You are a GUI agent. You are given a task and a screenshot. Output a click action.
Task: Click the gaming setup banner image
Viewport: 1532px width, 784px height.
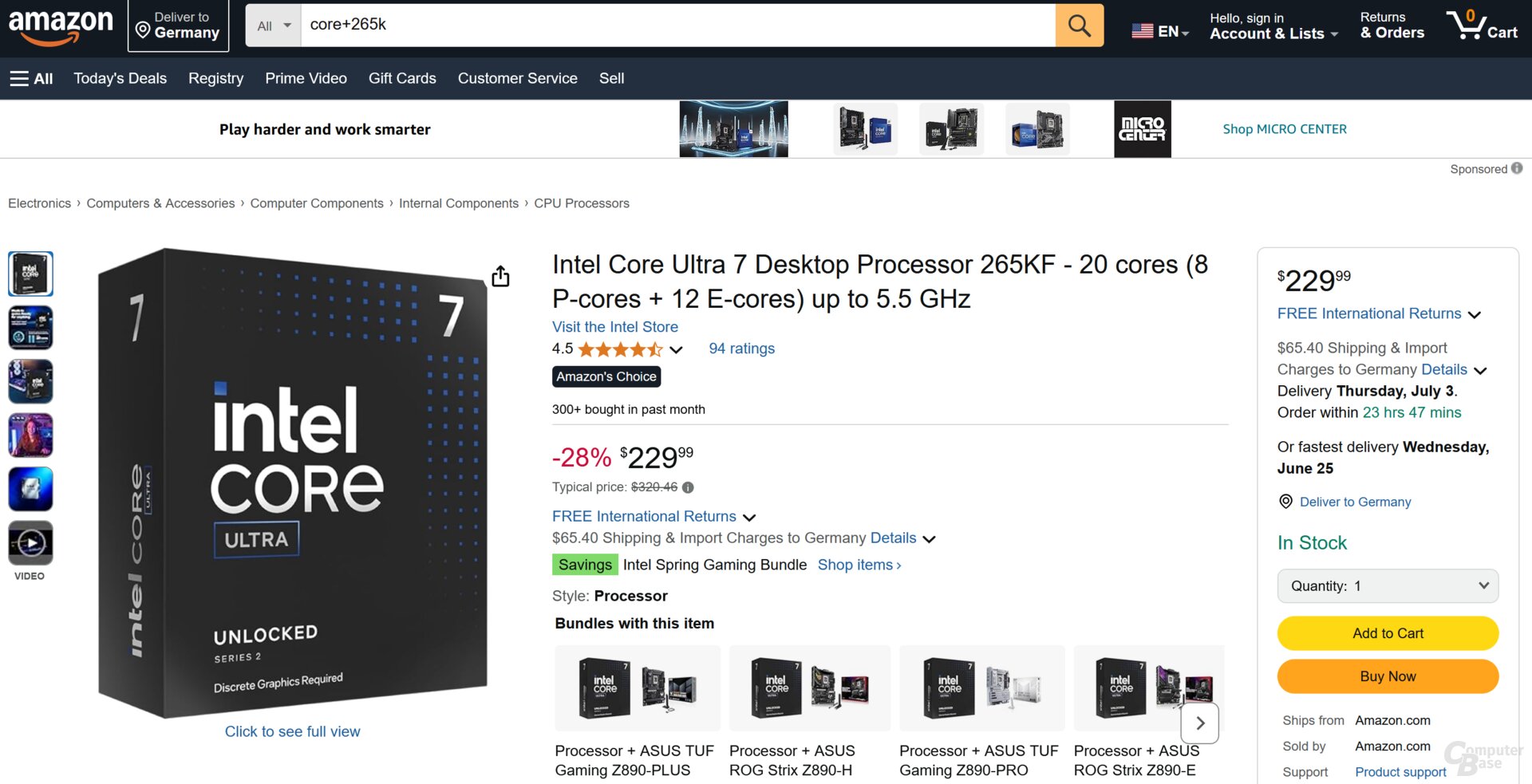click(x=733, y=129)
